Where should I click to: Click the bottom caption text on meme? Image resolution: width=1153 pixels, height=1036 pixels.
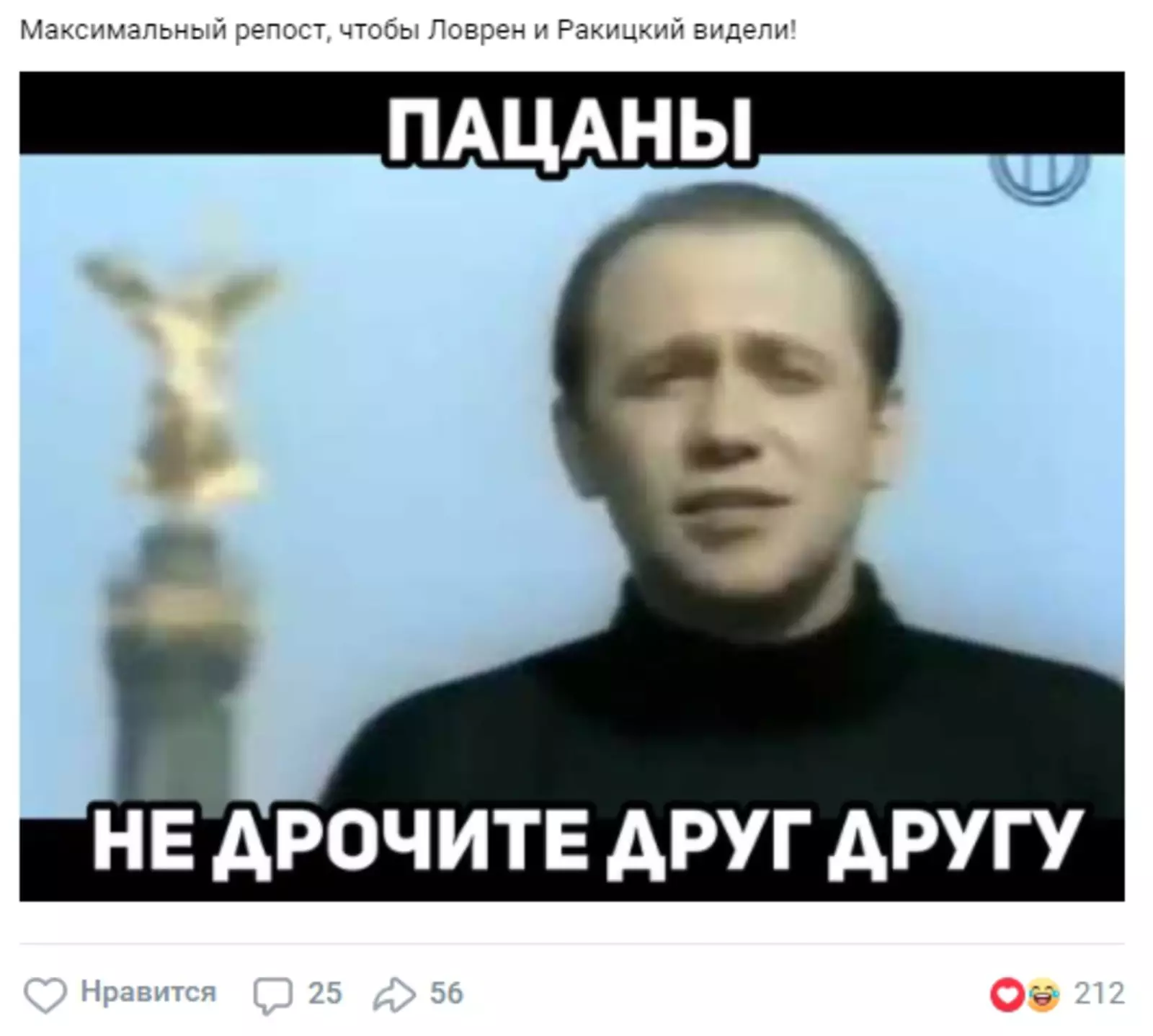click(587, 840)
